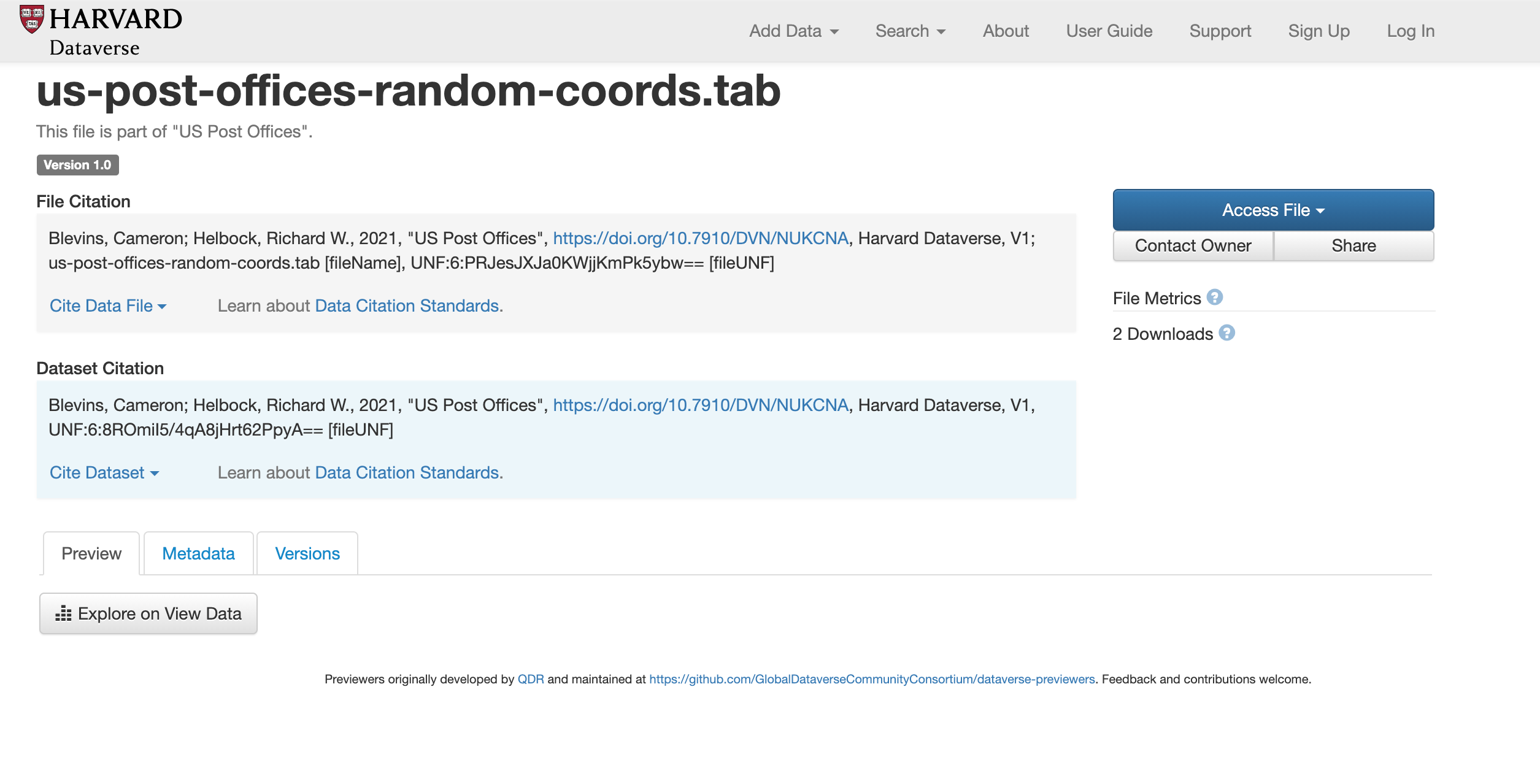Screen dimensions: 1540x784
Task: Open the About page from navbar
Action: (x=1006, y=31)
